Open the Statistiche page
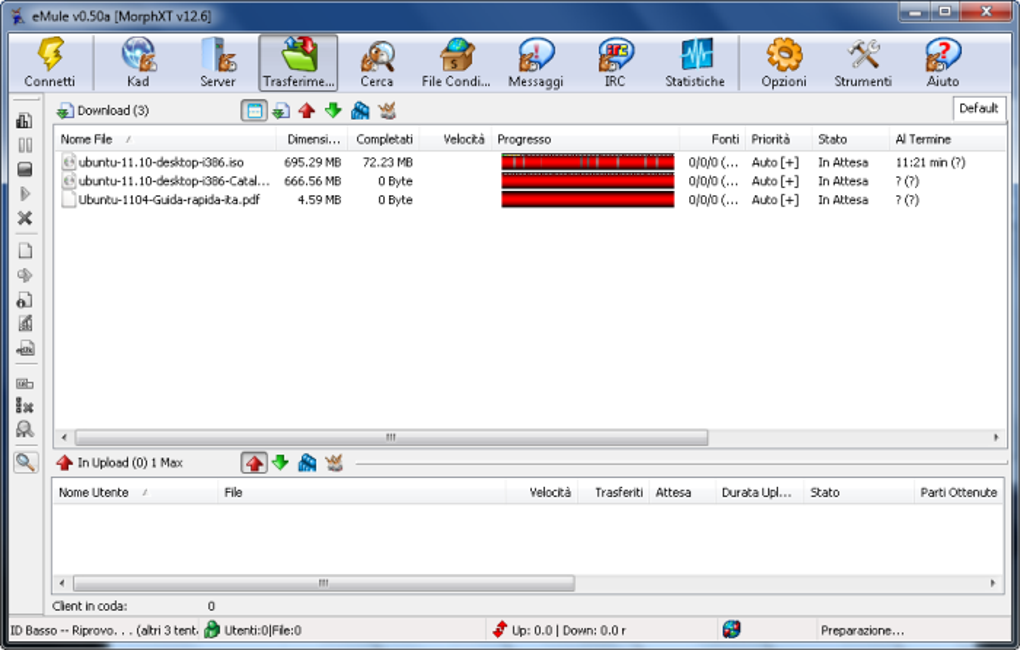The image size is (1020, 650). tap(695, 62)
